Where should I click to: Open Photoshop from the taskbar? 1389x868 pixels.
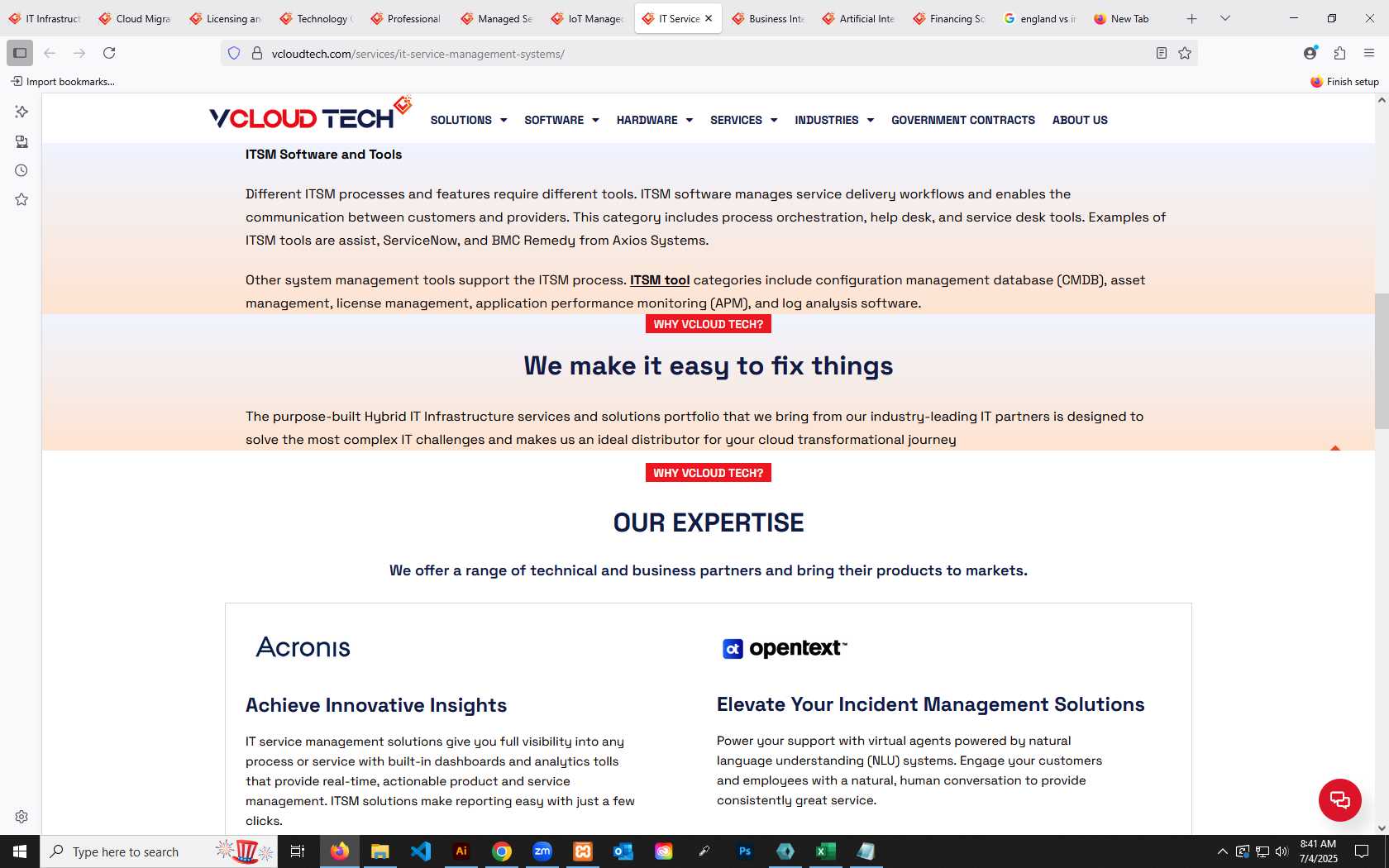(745, 851)
